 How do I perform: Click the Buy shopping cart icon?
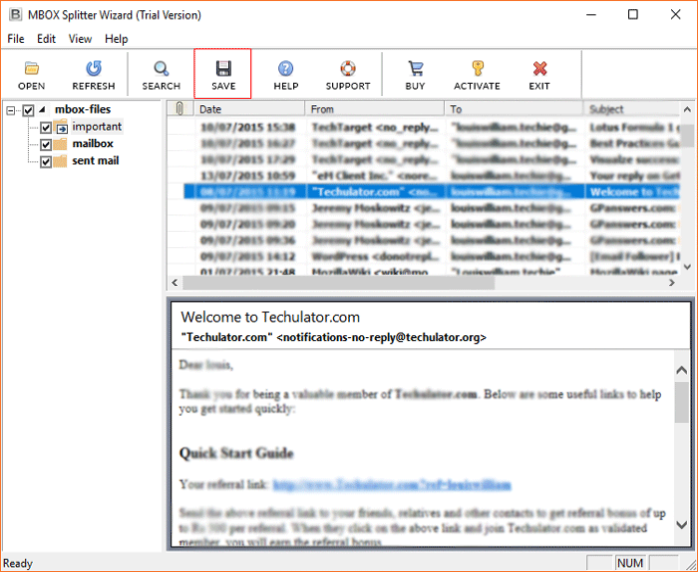pyautogui.click(x=415, y=69)
